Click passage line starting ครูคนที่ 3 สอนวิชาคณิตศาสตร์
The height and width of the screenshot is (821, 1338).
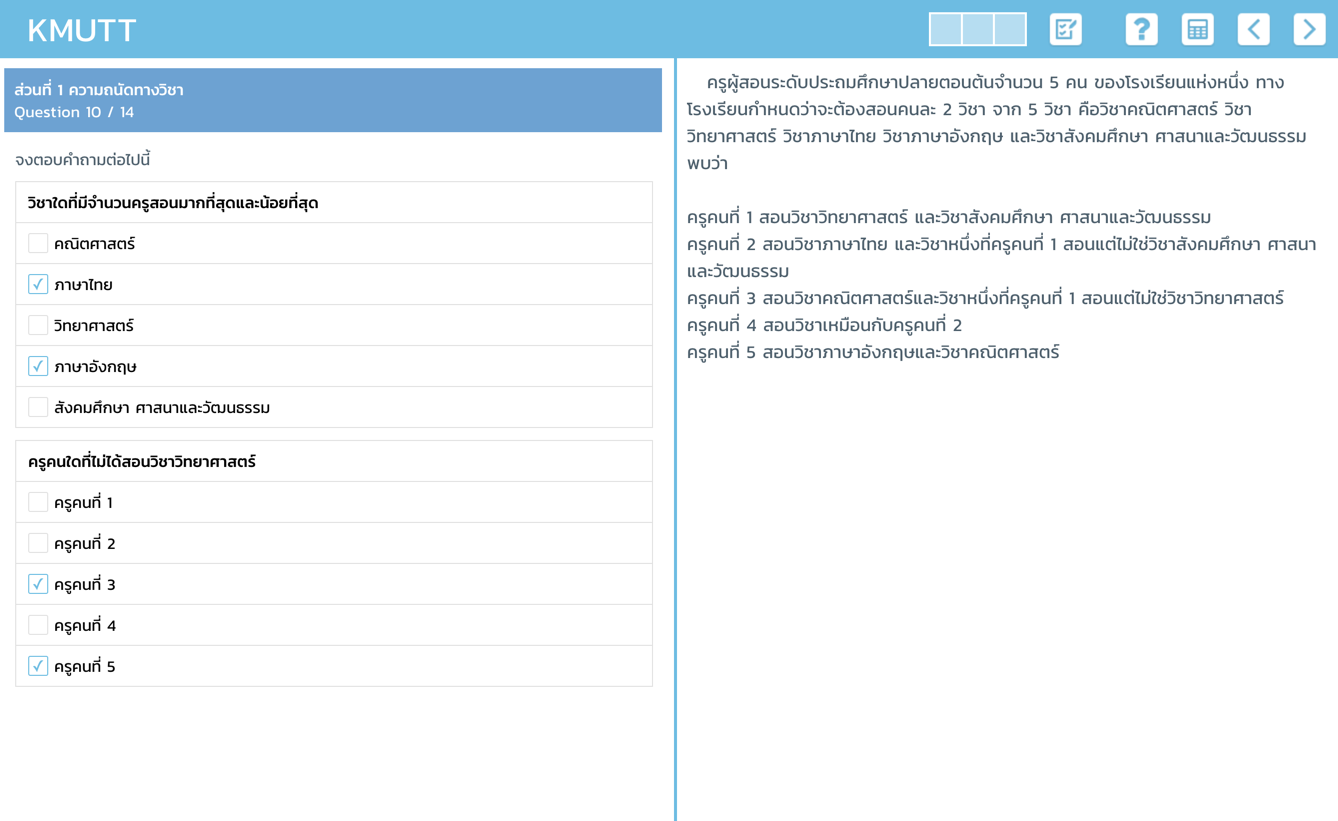point(985,298)
